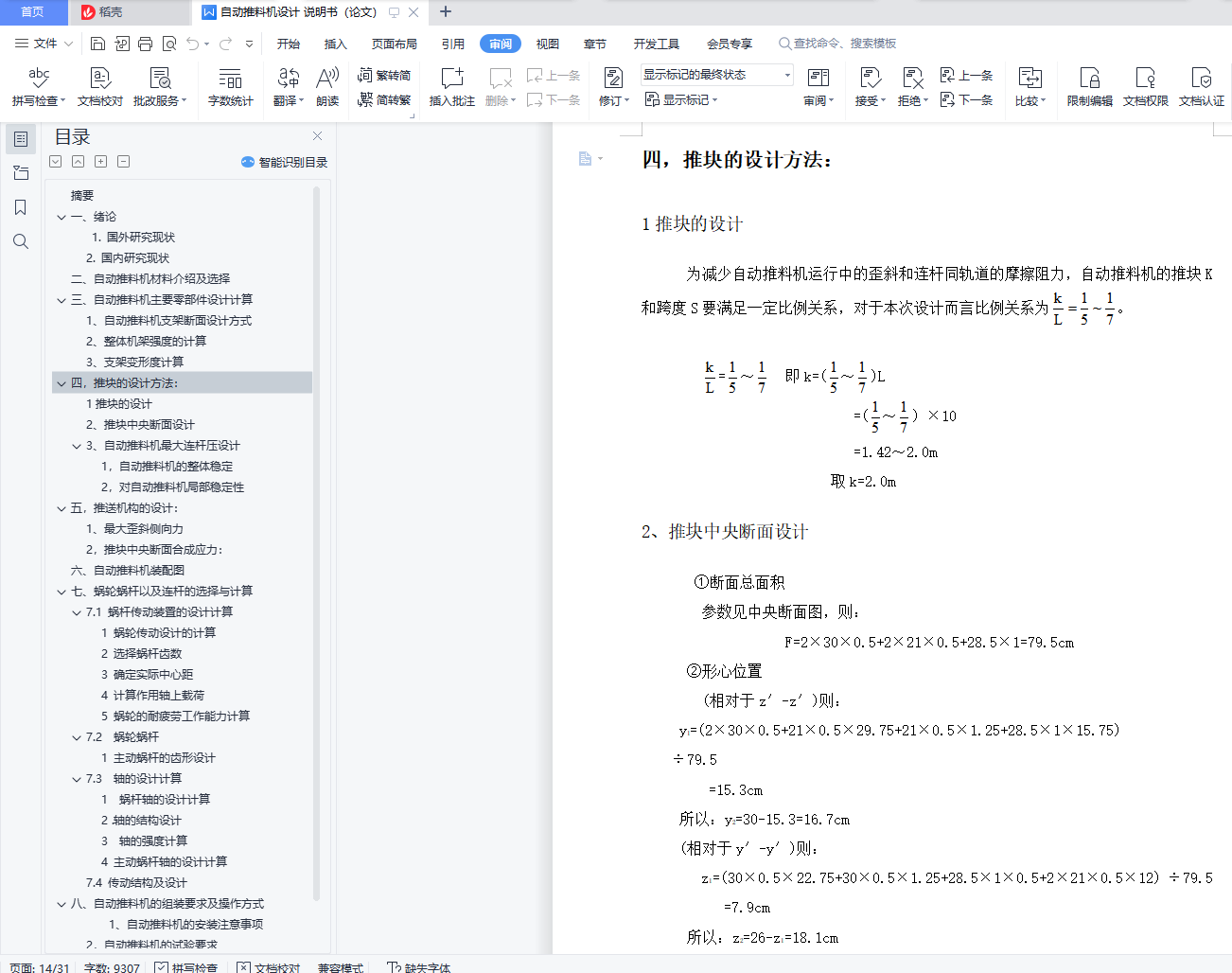Click the collapse-all minus box in 目录 pane
Screen dimensions: 1232x973
124,162
